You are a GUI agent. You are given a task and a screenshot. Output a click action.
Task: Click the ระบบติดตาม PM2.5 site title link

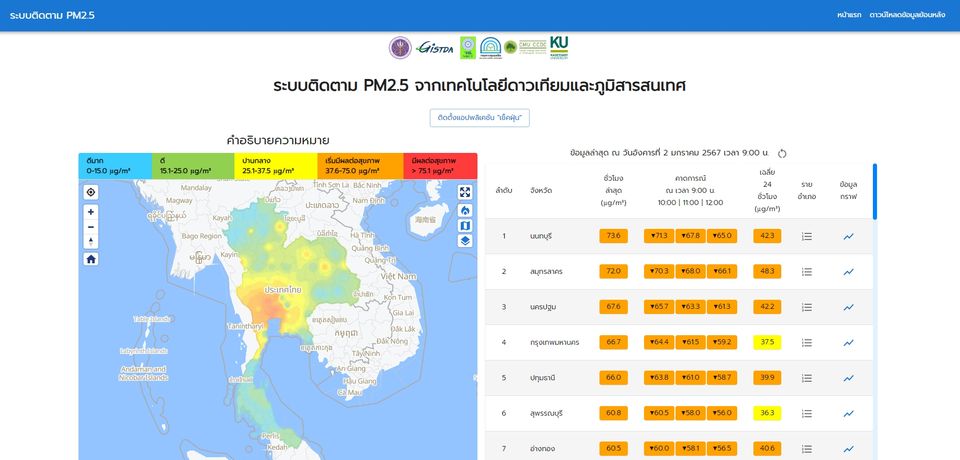[x=52, y=15]
